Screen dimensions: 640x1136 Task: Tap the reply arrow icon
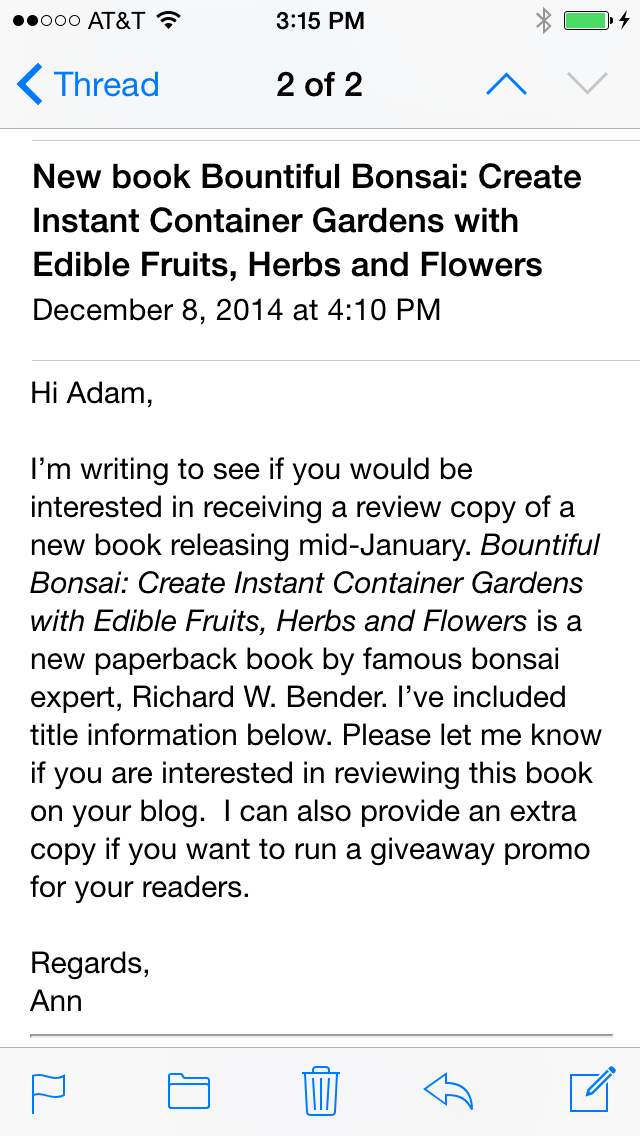pos(448,1090)
